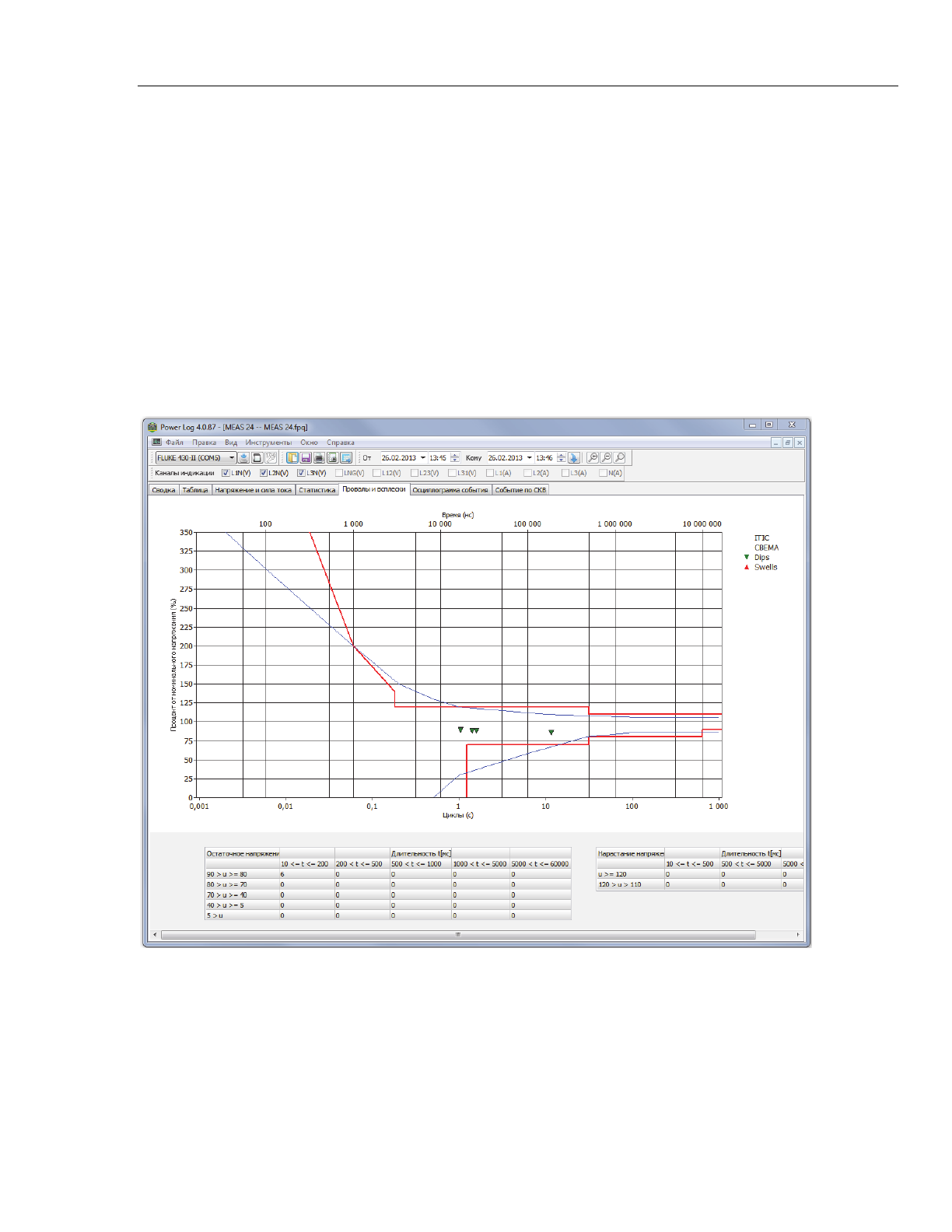Disable the L2N(V) channel checkbox
The height and width of the screenshot is (1232, 952).
pyautogui.click(x=264, y=473)
